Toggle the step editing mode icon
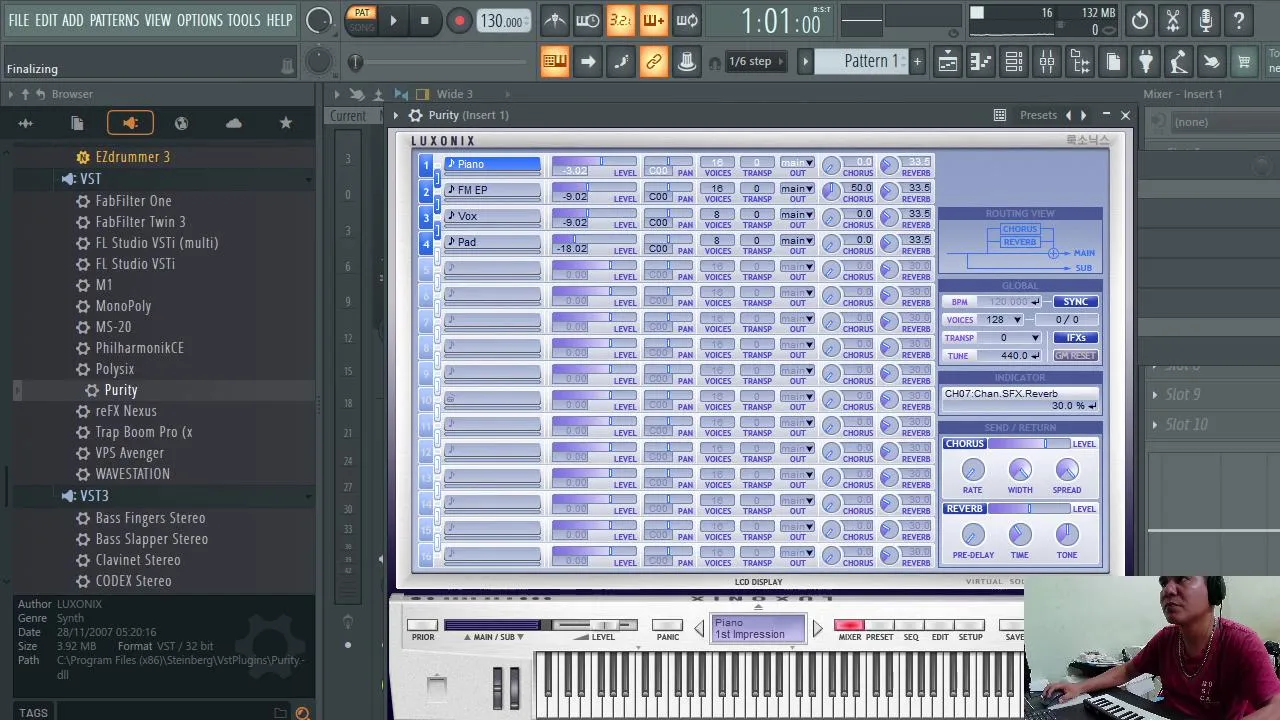Screen dimensions: 1280x720 621,62
